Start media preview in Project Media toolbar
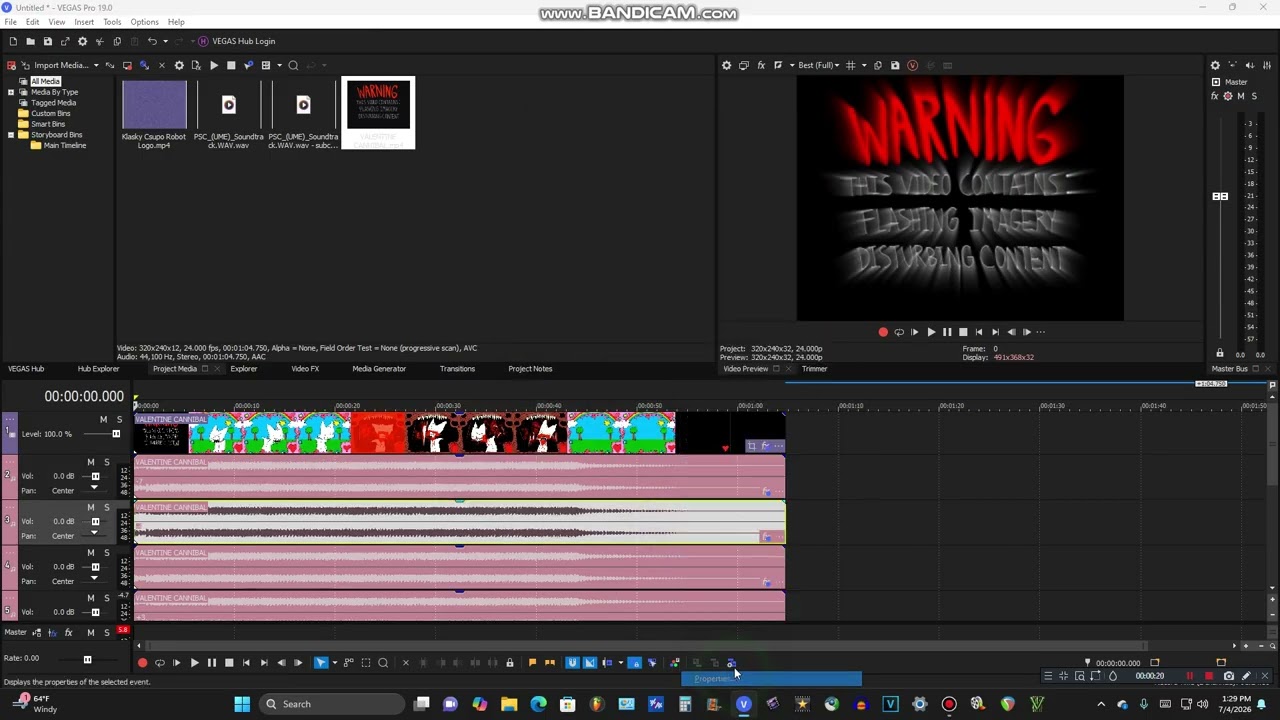1280x720 pixels. 214,65
